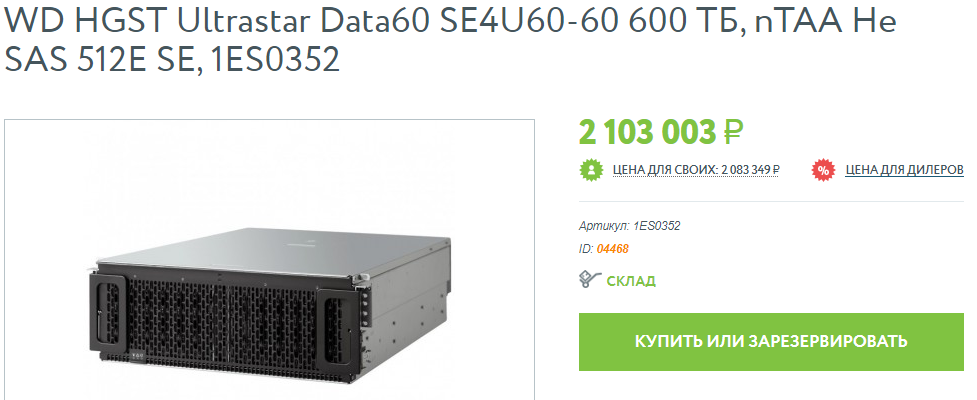
Task: Click the article value 1ES0352 under the price
Action: click(657, 226)
